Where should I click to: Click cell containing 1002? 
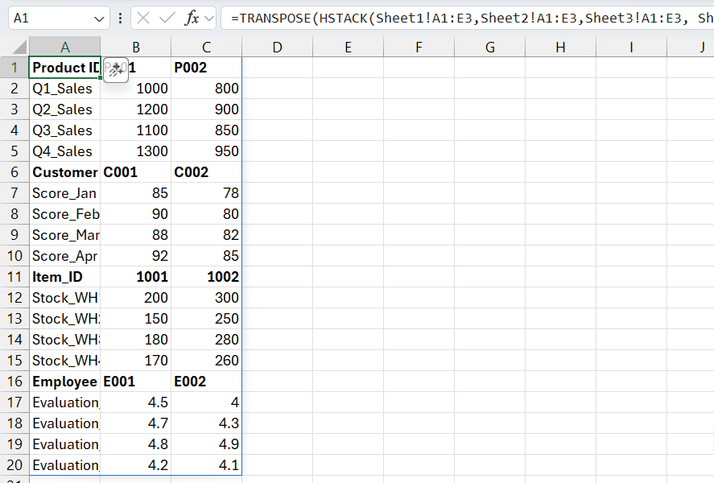[x=206, y=277]
